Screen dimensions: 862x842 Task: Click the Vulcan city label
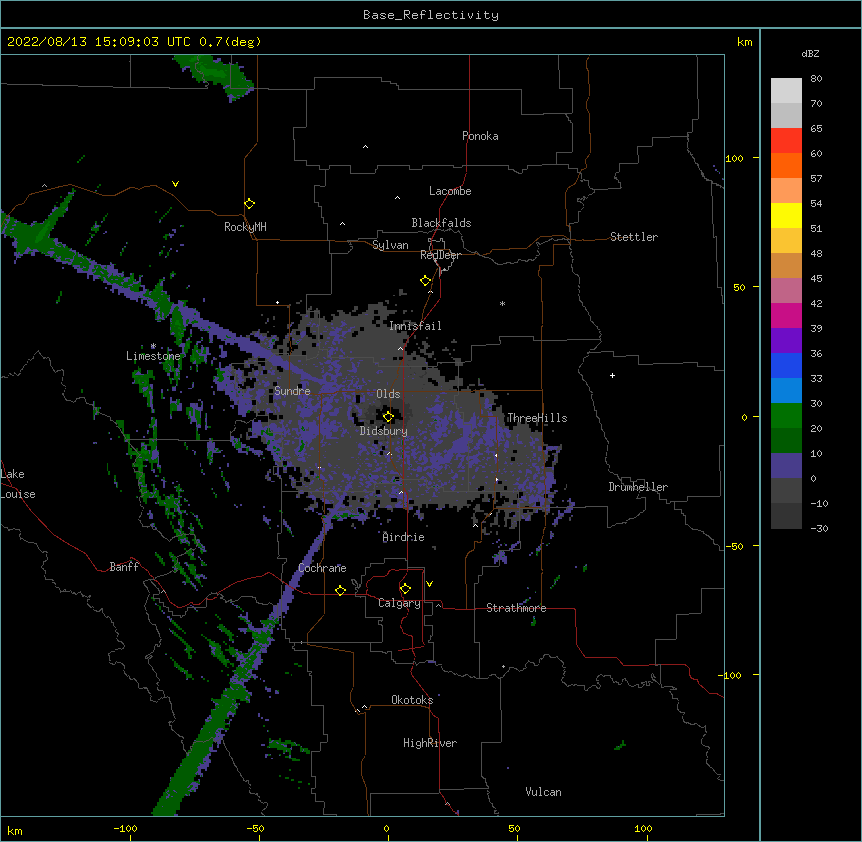tap(543, 792)
